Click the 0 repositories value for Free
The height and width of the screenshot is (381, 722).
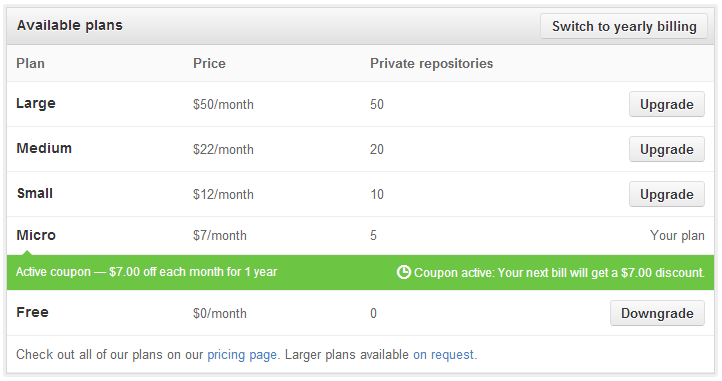click(373, 313)
